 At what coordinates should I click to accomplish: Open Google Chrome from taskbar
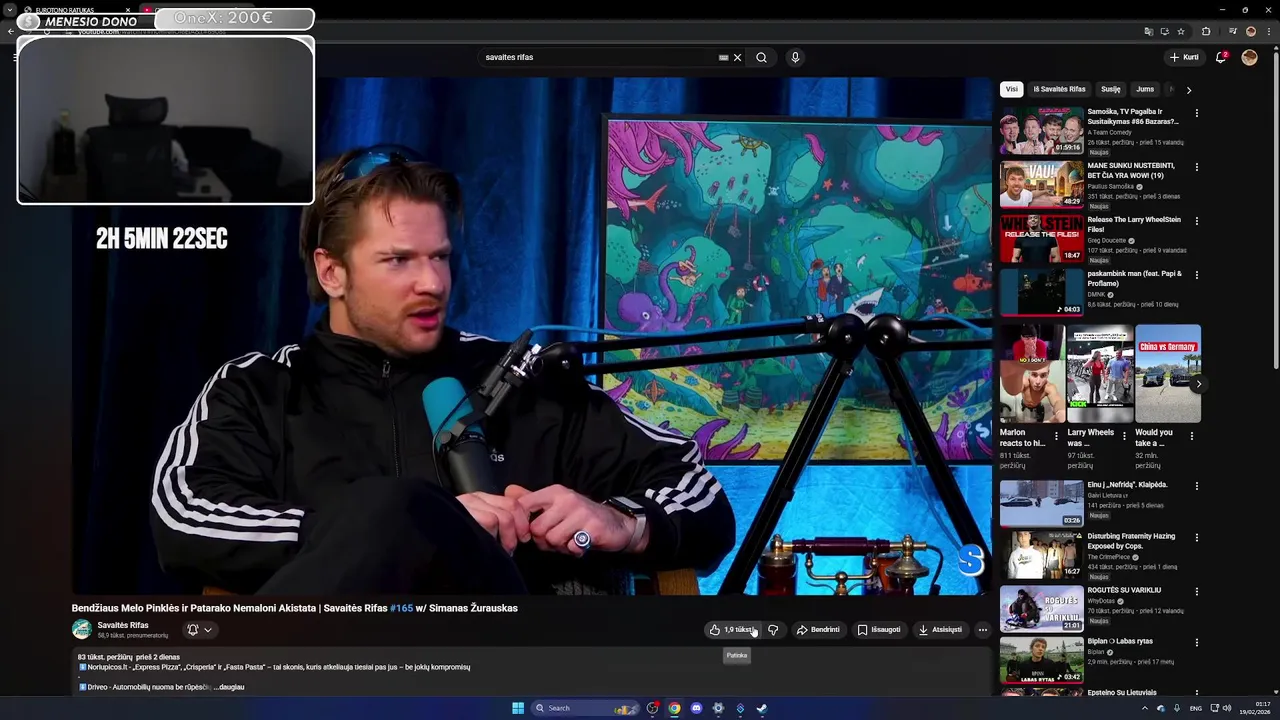pyautogui.click(x=675, y=708)
